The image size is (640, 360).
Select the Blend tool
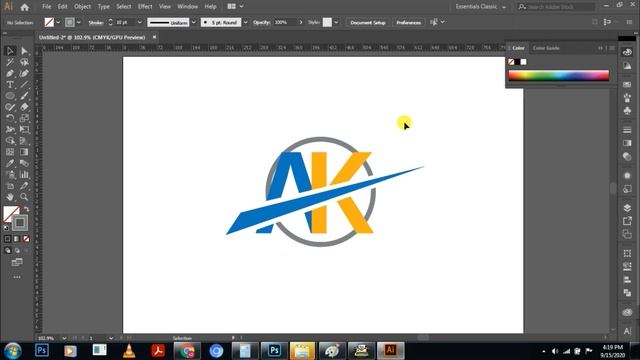pyautogui.click(x=24, y=163)
